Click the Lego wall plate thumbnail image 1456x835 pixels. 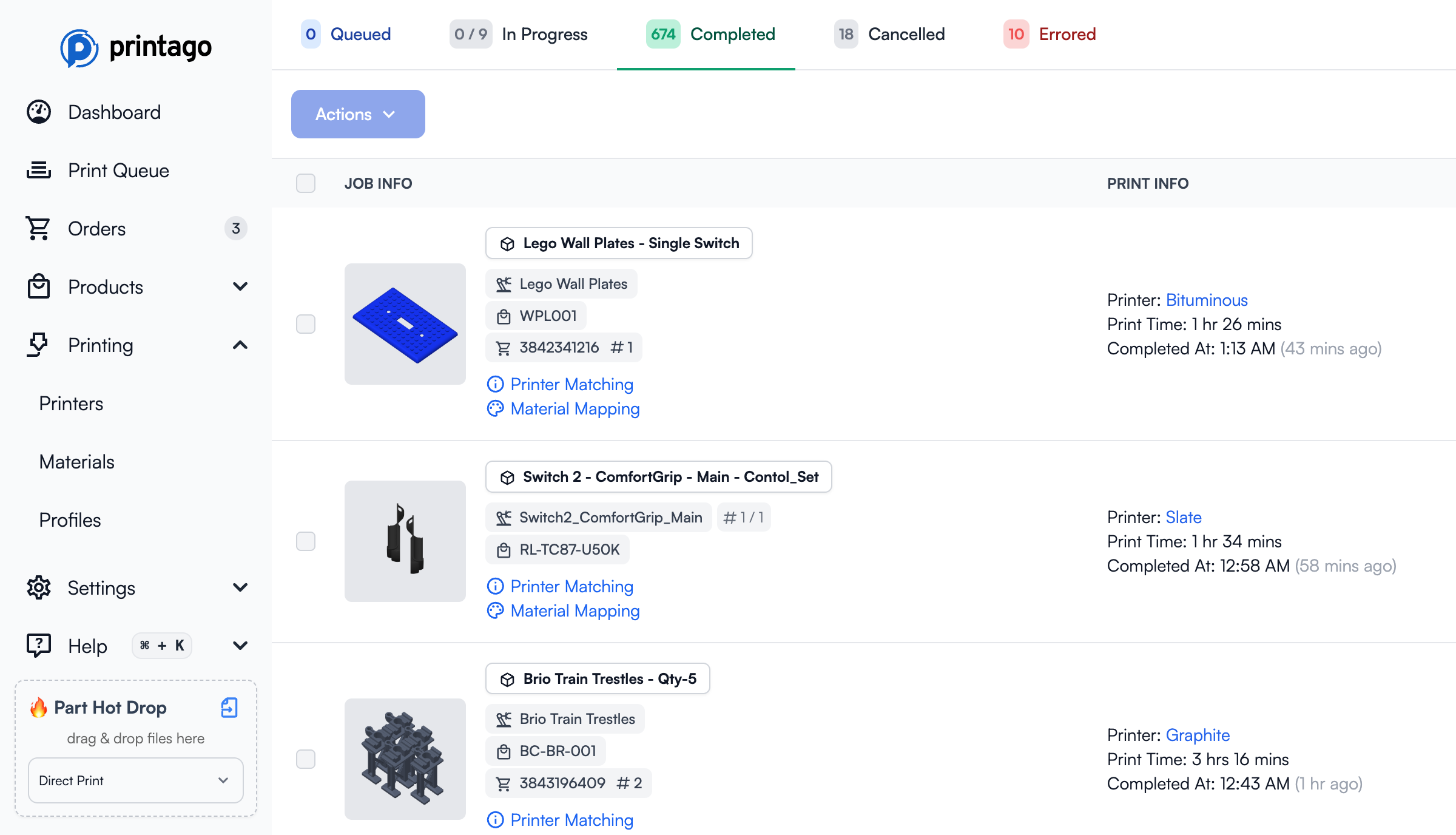tap(405, 324)
